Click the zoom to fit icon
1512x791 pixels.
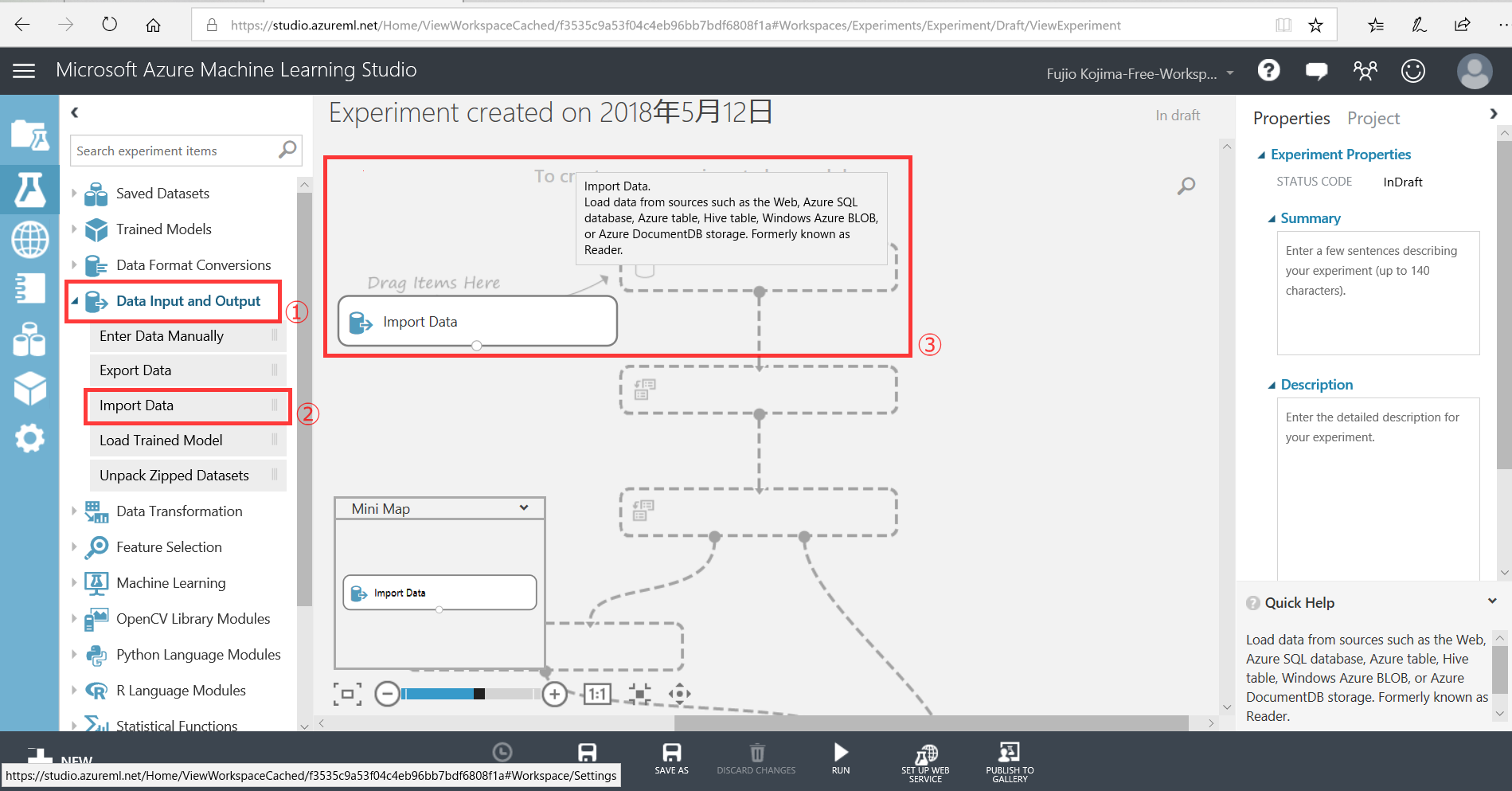click(x=347, y=694)
